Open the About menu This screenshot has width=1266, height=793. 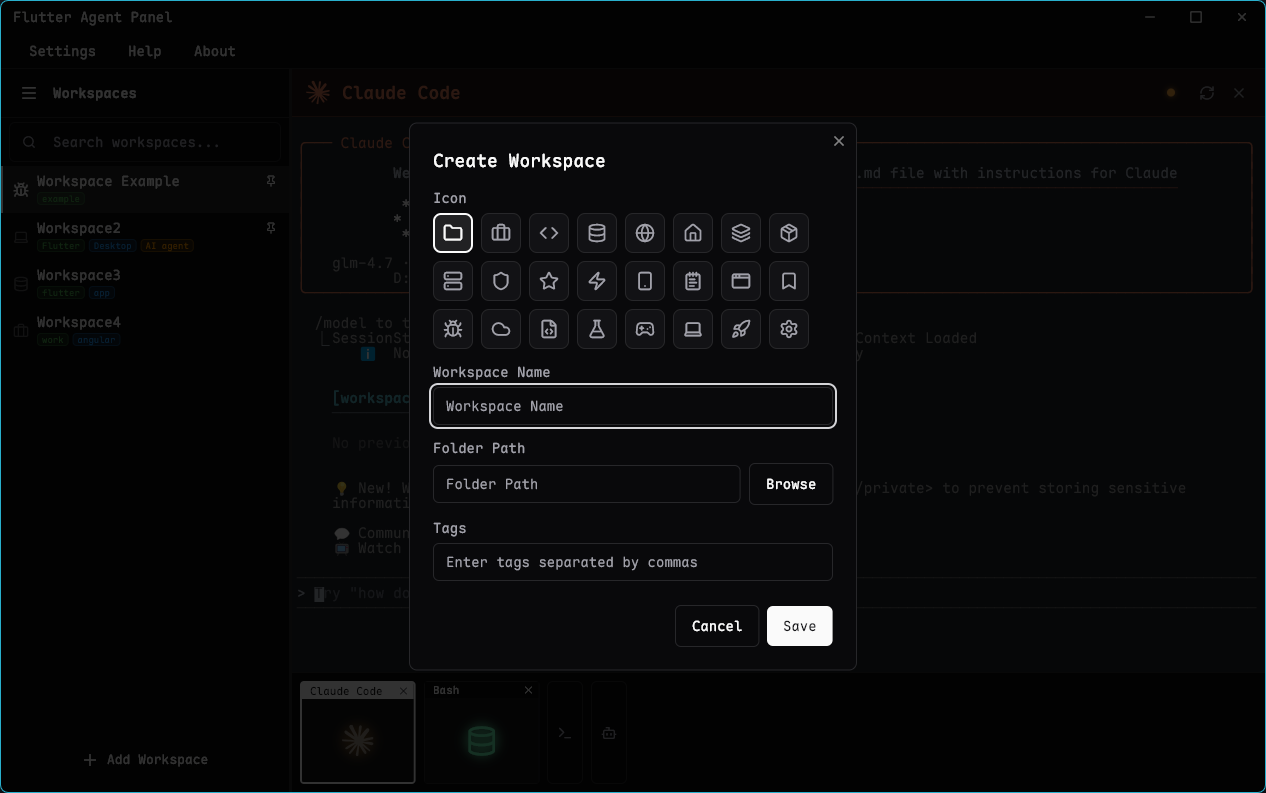coord(215,51)
